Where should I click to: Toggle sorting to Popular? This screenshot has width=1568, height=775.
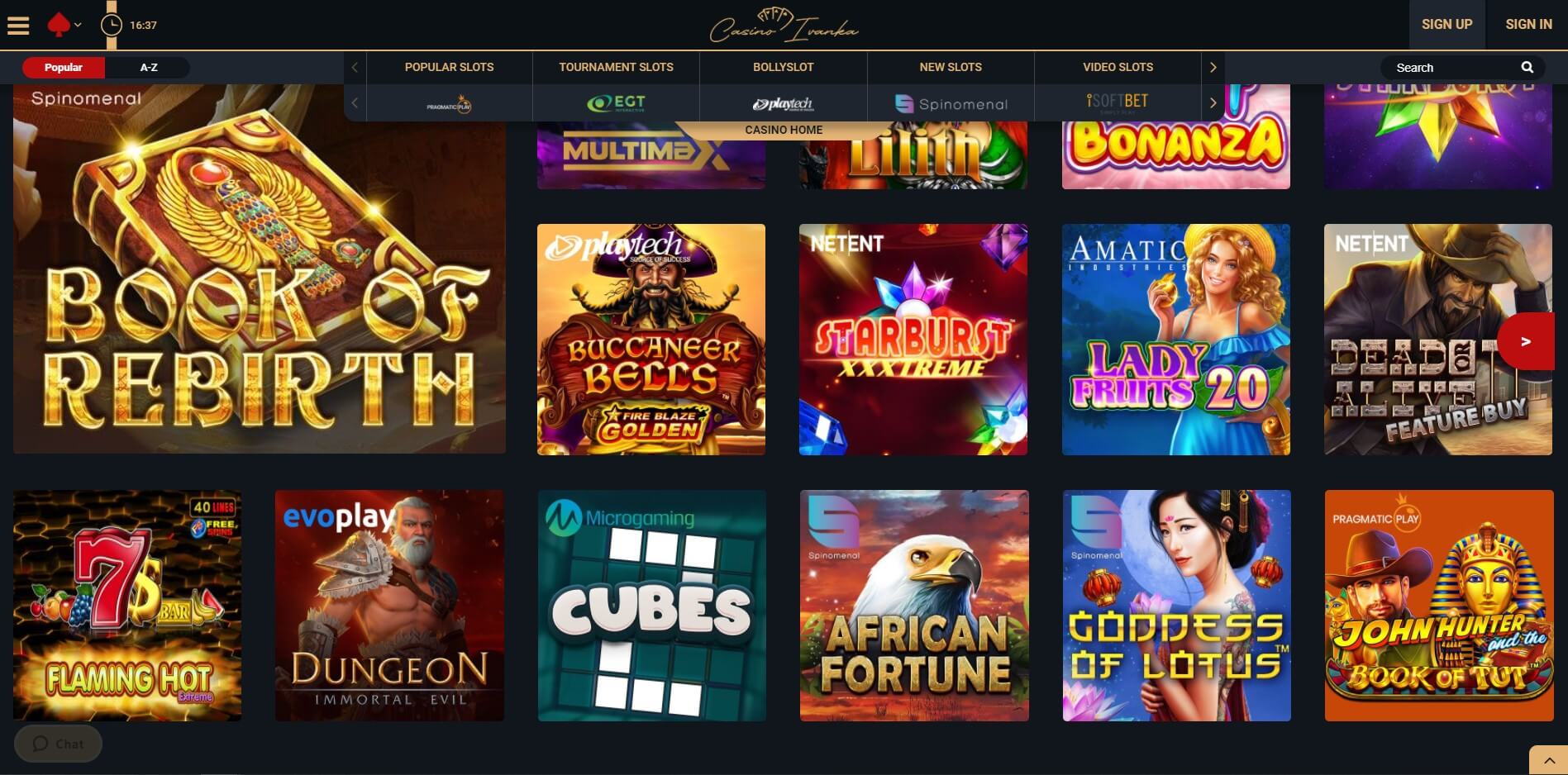(x=64, y=68)
